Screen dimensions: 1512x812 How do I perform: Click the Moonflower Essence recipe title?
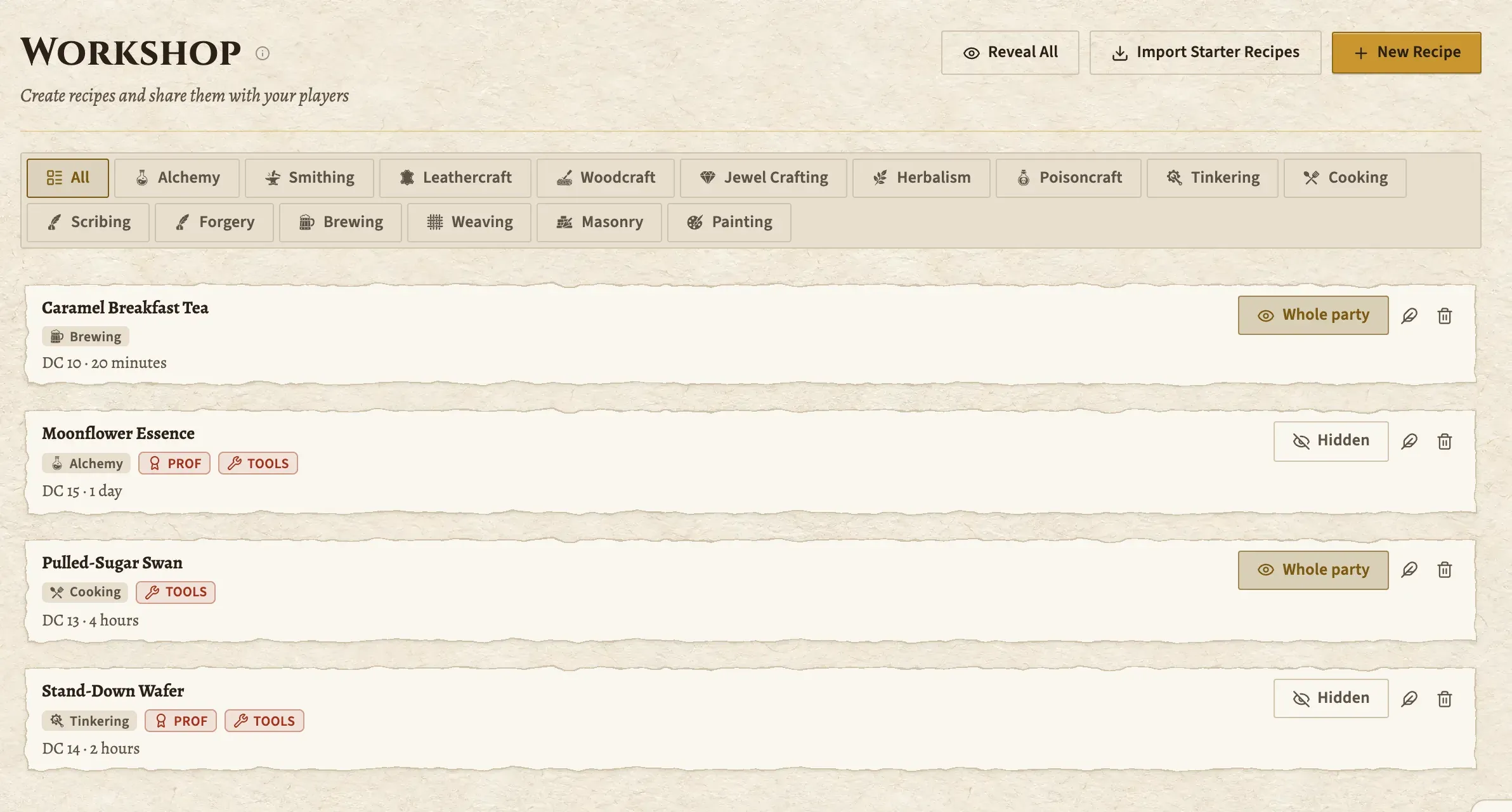pos(118,433)
